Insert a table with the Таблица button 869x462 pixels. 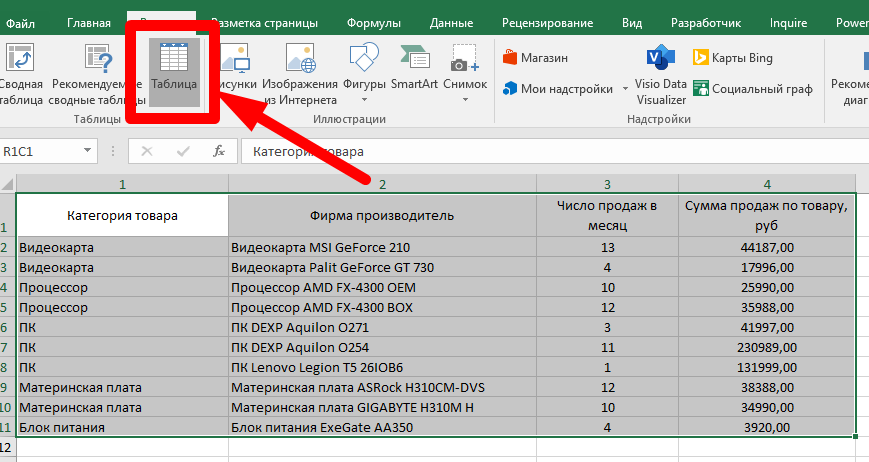[174, 72]
